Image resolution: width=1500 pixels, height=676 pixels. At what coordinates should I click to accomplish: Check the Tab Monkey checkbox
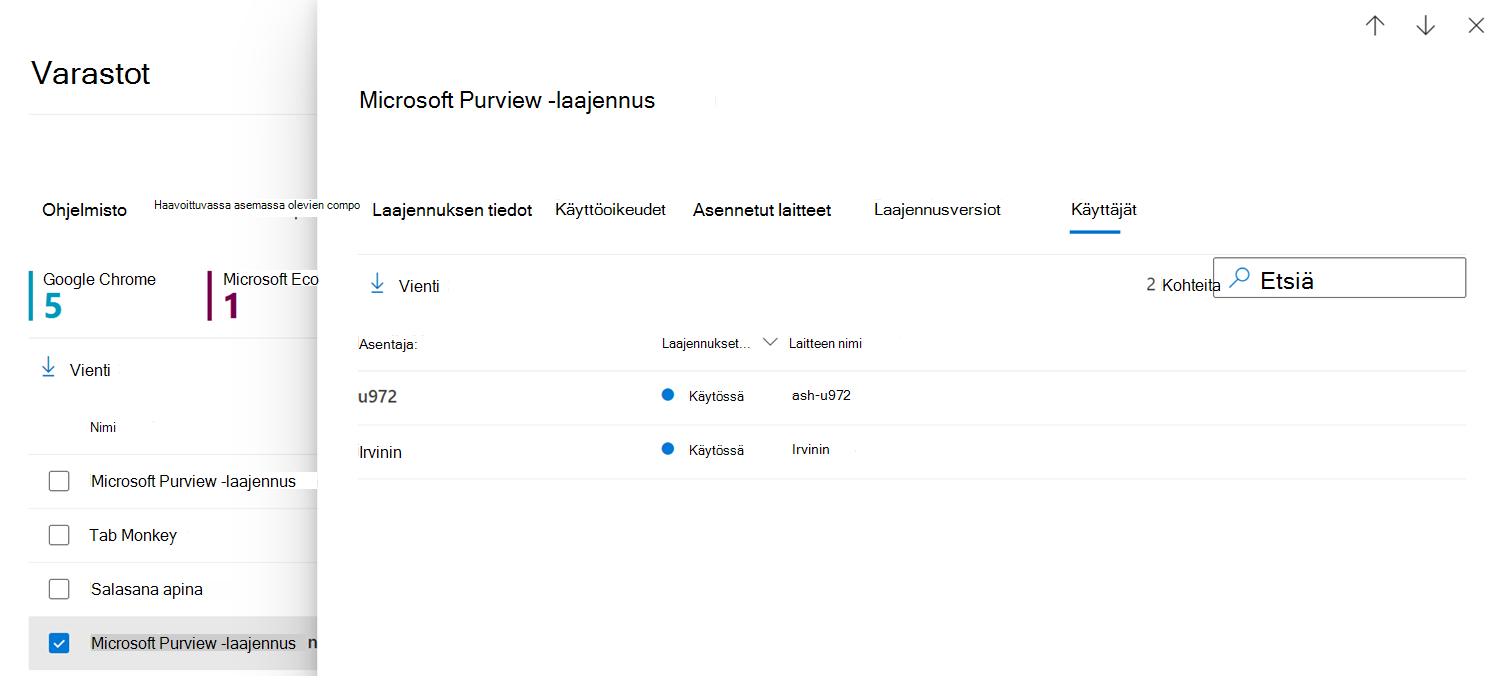(x=59, y=535)
